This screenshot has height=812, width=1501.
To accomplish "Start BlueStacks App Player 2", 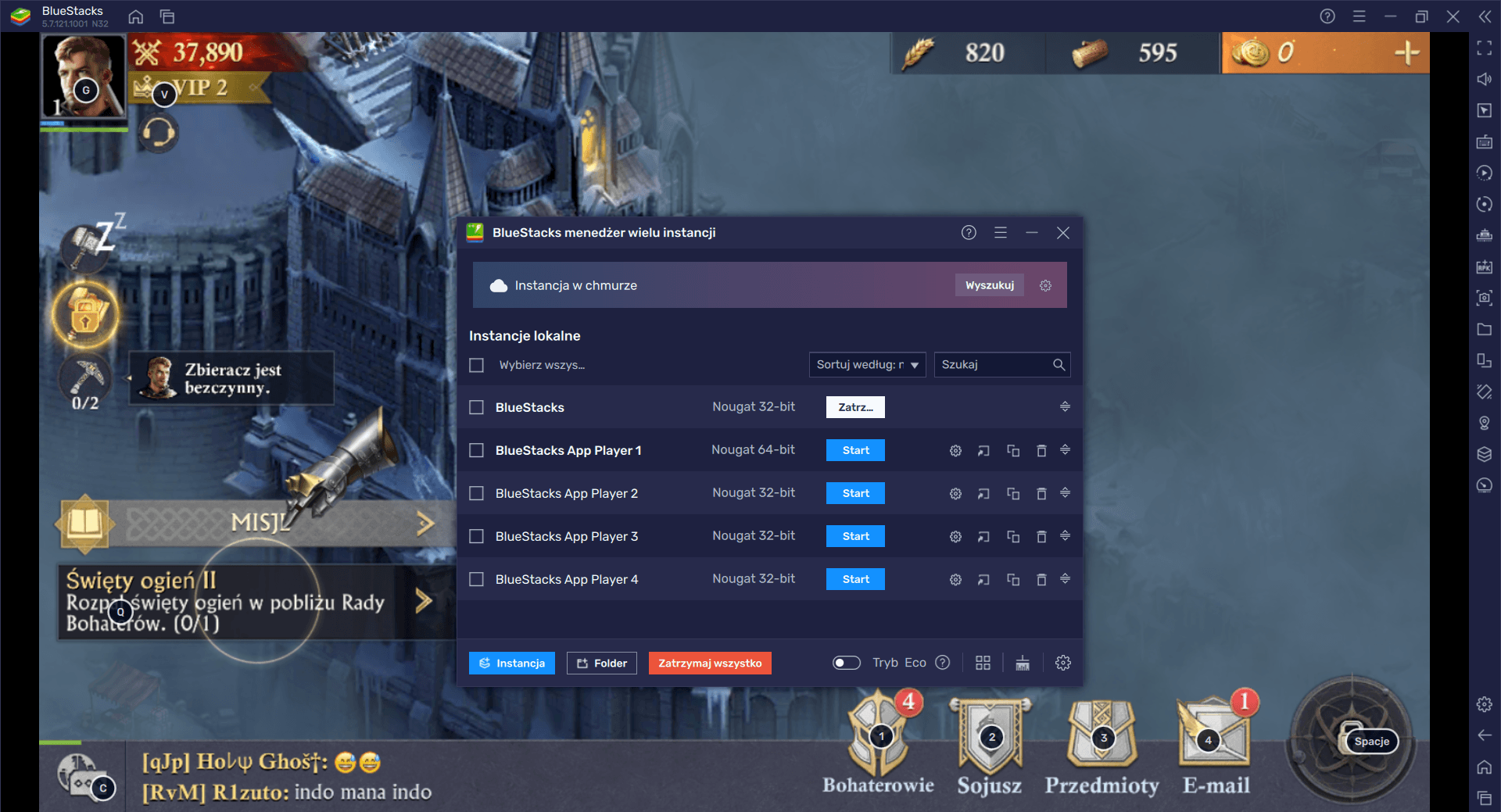I will (855, 493).
